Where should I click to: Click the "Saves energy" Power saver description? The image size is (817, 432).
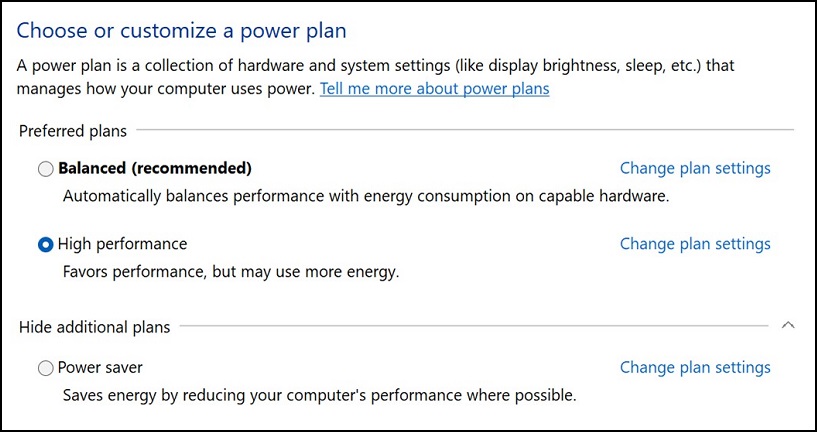tap(319, 396)
